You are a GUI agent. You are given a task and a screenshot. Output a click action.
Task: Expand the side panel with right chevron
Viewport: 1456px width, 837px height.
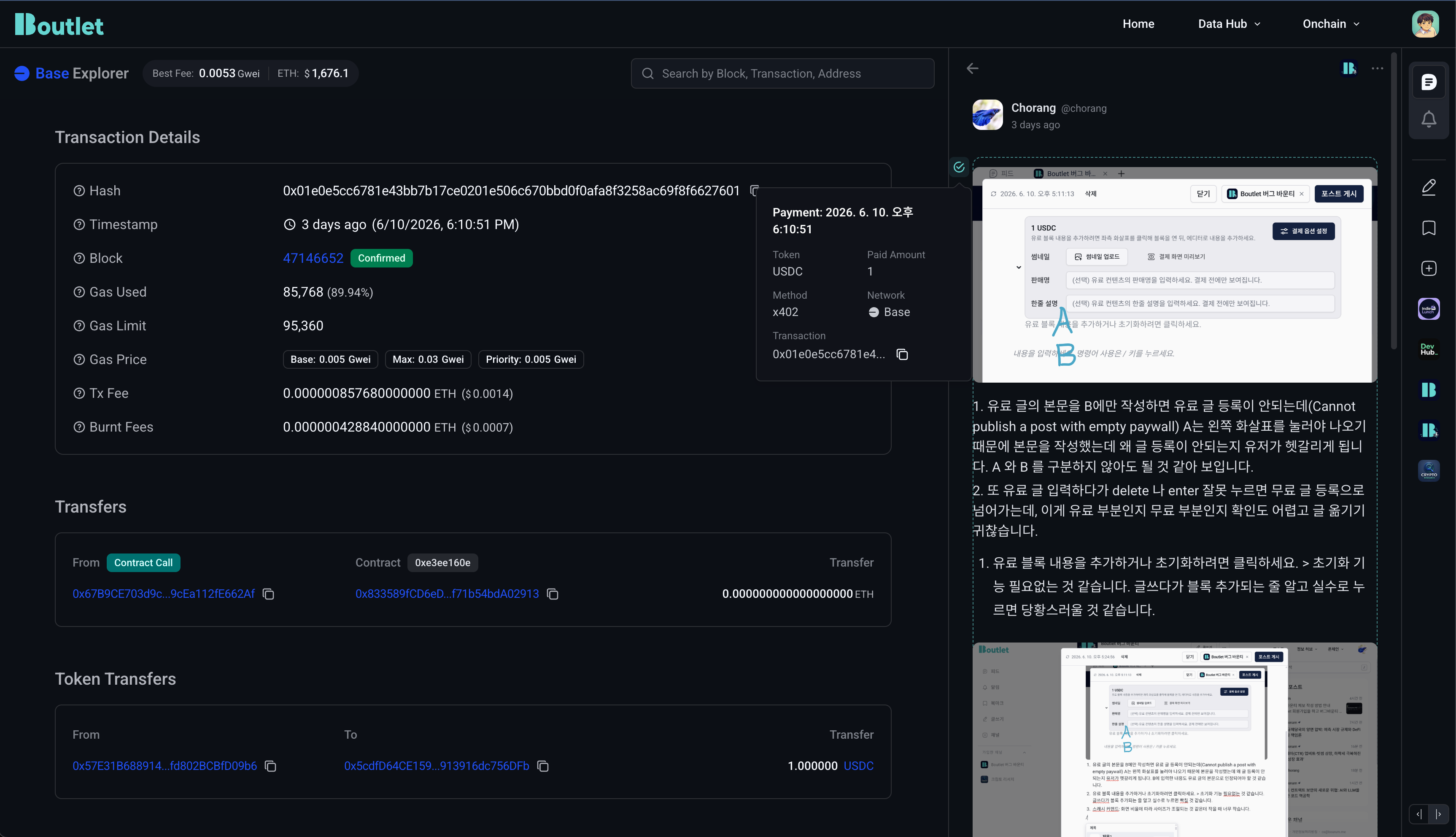(x=1438, y=814)
